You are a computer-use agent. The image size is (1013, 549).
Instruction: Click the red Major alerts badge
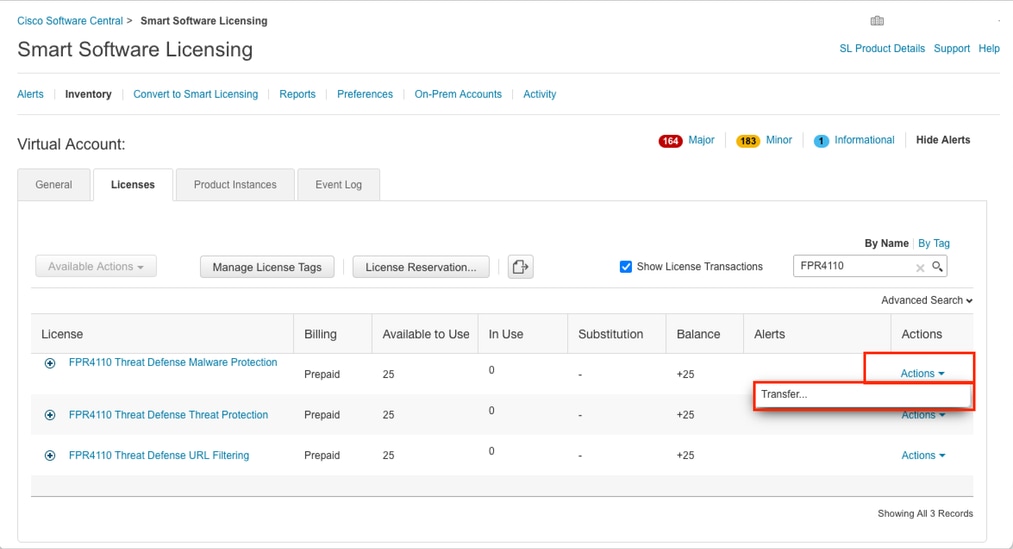tap(671, 141)
